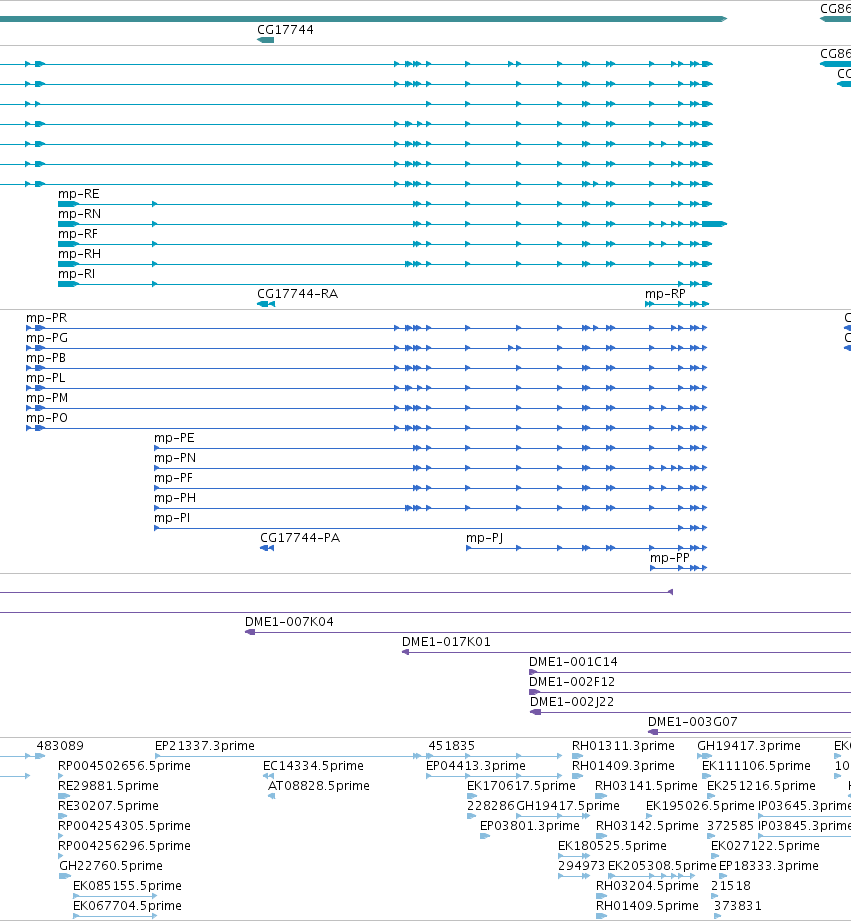The image size is (851, 921).
Task: Select protein track mp-PN
Action: tap(430, 468)
